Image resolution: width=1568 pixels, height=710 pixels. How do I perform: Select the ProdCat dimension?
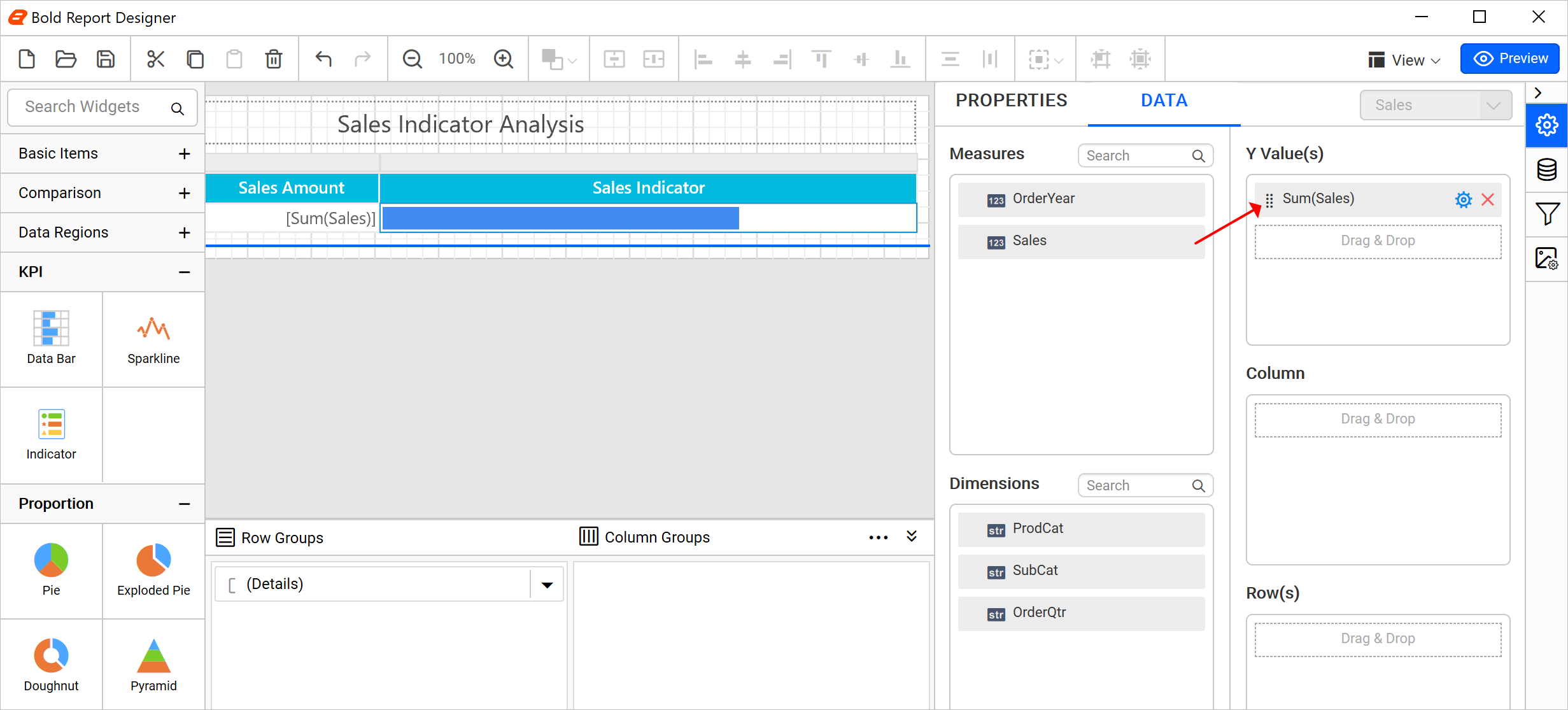click(x=1081, y=529)
